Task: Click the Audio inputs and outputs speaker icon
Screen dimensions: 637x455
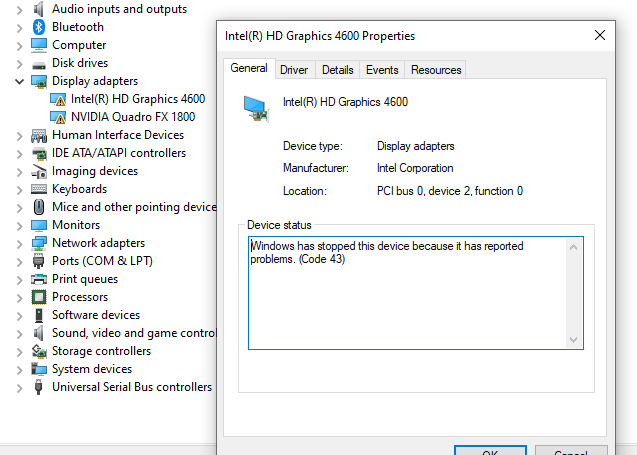Action: (39, 9)
